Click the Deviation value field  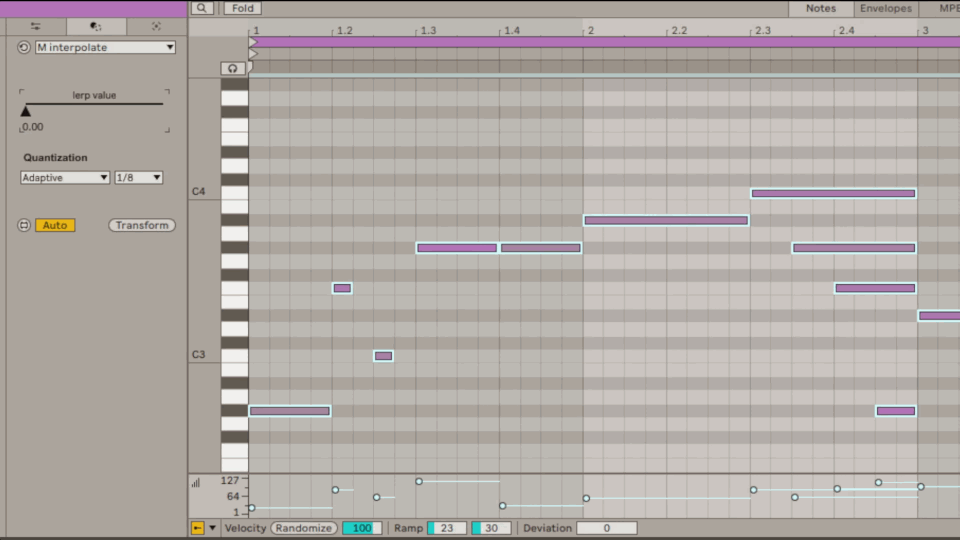click(606, 528)
